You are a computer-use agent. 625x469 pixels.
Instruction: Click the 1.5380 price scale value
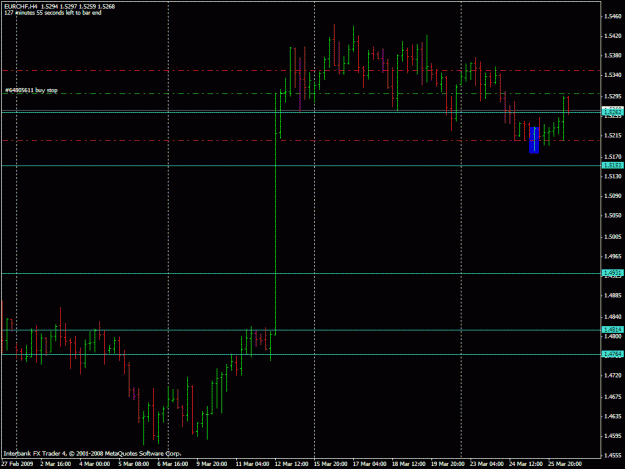click(x=613, y=55)
